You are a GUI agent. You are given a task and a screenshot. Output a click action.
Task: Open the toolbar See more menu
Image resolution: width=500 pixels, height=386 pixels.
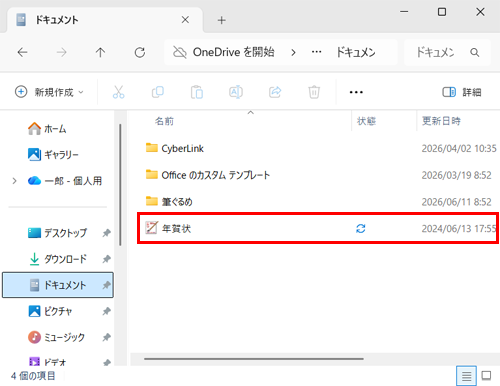tap(356, 92)
